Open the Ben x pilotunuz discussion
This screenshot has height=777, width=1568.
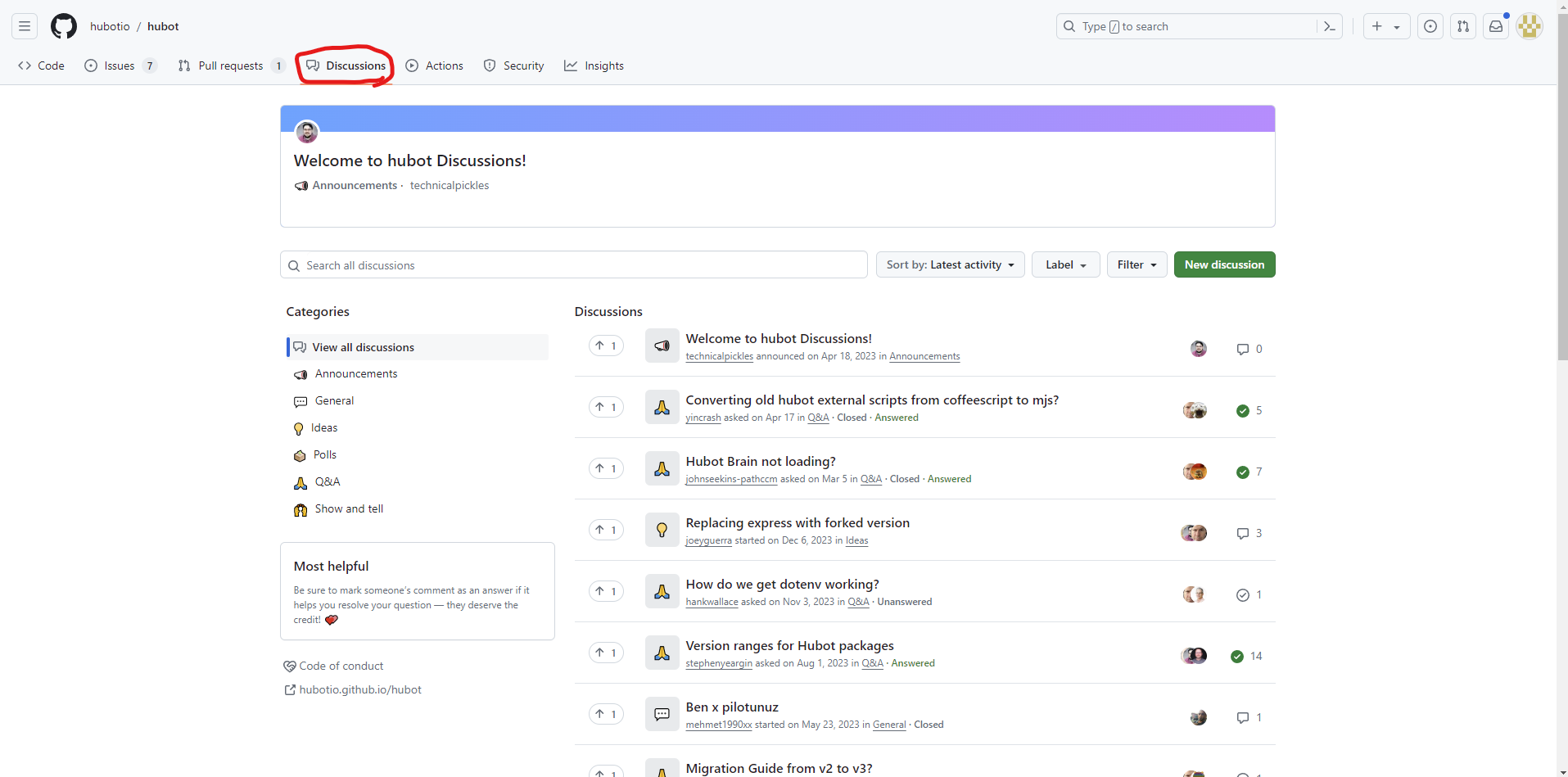click(732, 707)
